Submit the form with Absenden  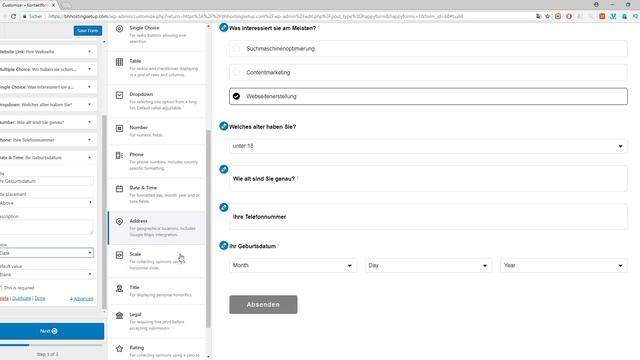(x=263, y=304)
